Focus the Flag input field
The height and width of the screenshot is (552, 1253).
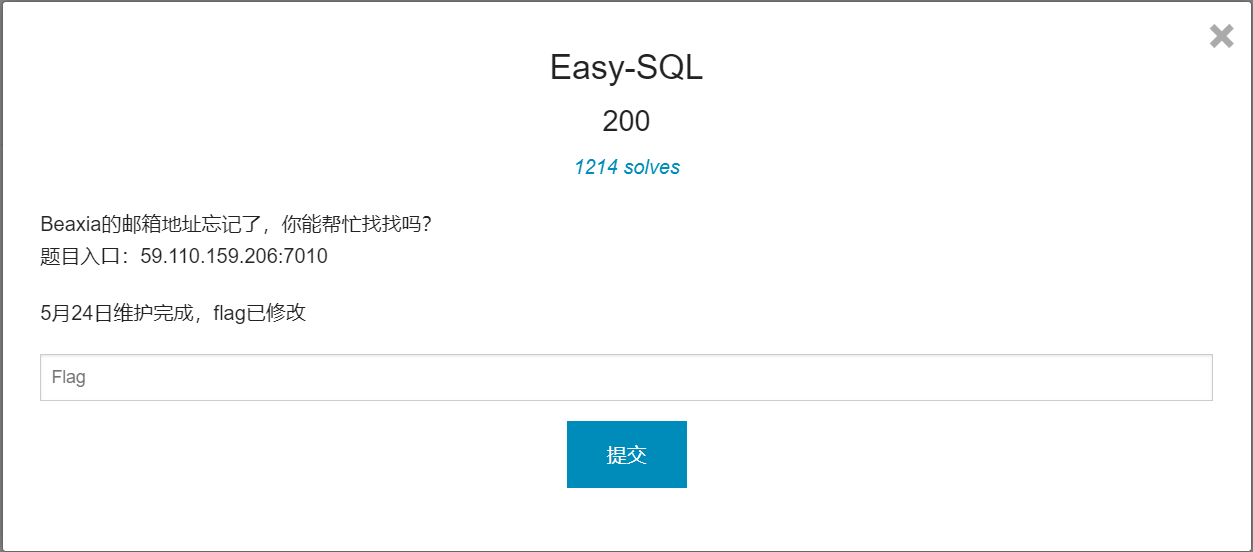(626, 378)
